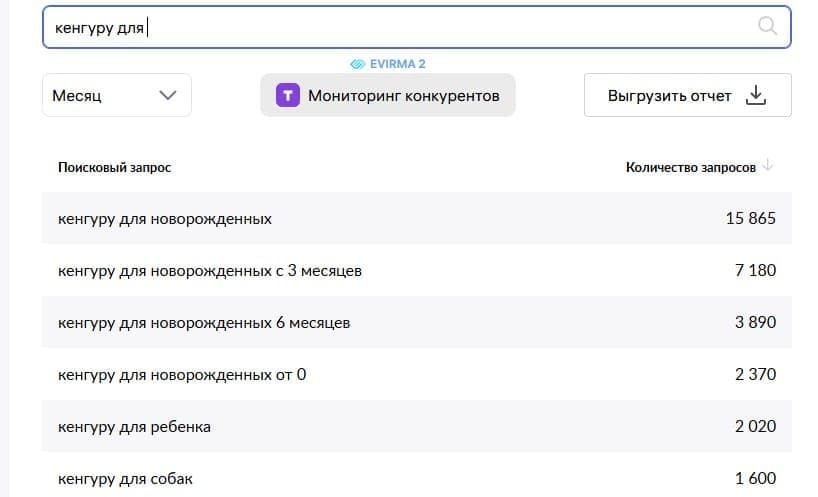Select query кенгуру для новорожденных
The image size is (818, 497).
coord(165,219)
